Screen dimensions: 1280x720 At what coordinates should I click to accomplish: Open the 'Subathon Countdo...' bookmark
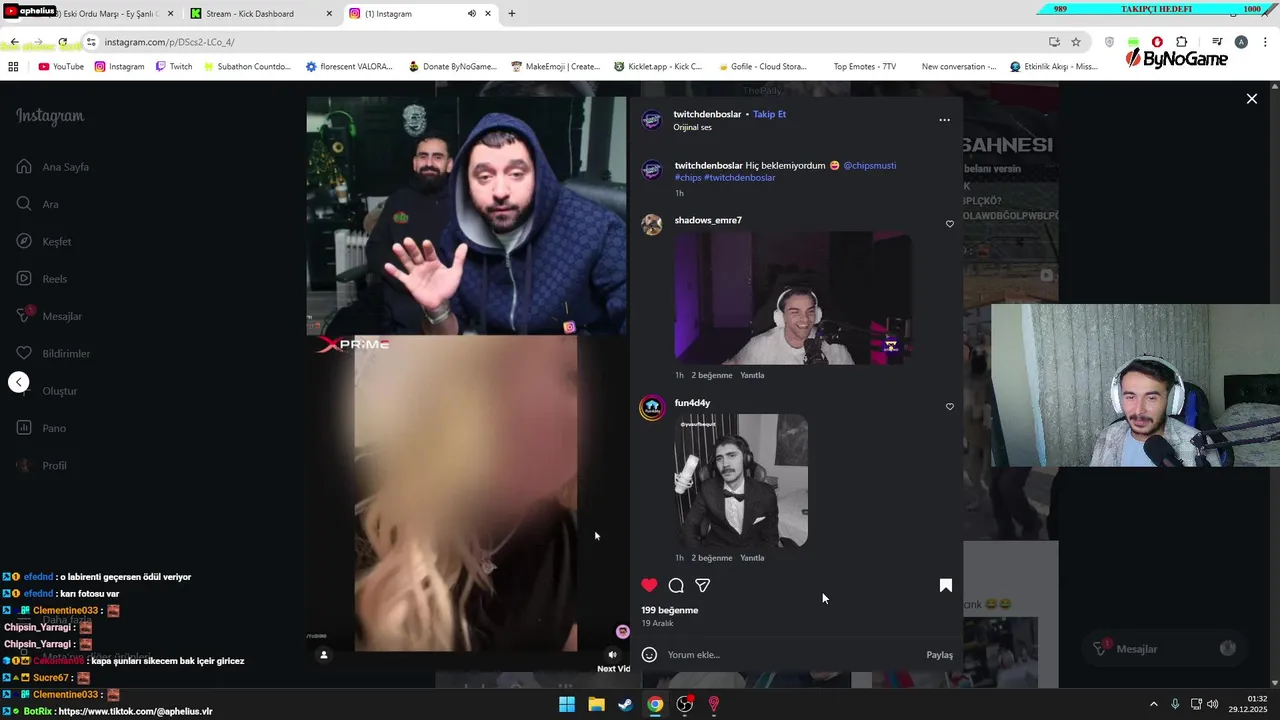click(247, 67)
